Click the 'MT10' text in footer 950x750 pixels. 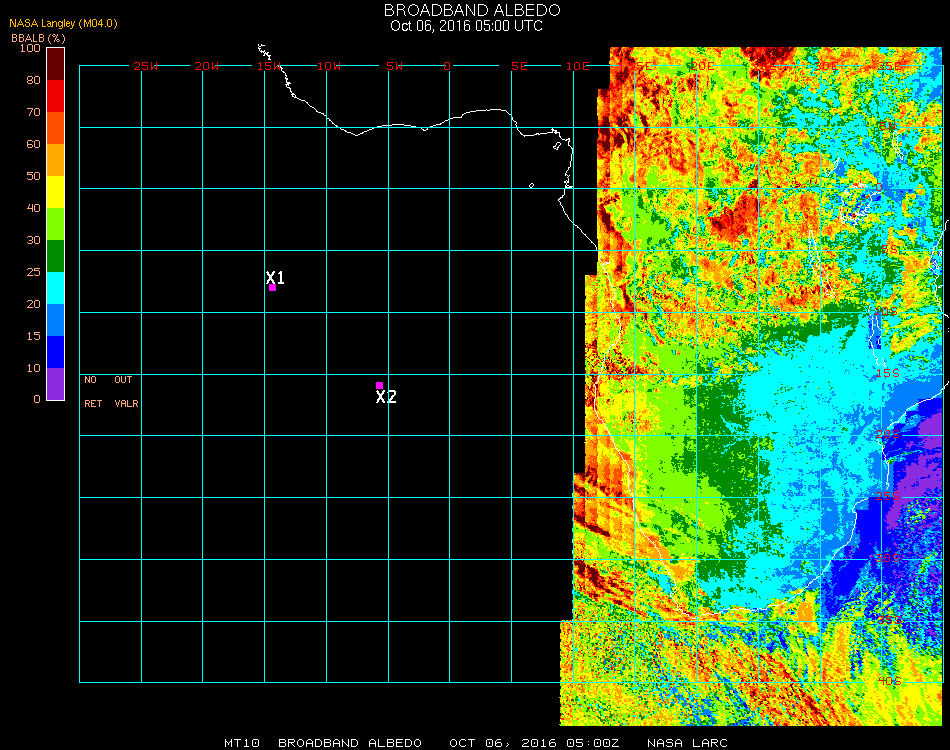pos(242,743)
